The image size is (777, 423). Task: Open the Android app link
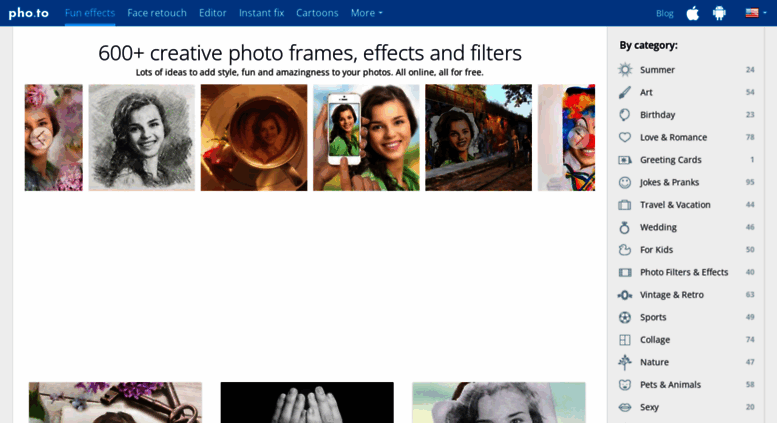(x=719, y=13)
